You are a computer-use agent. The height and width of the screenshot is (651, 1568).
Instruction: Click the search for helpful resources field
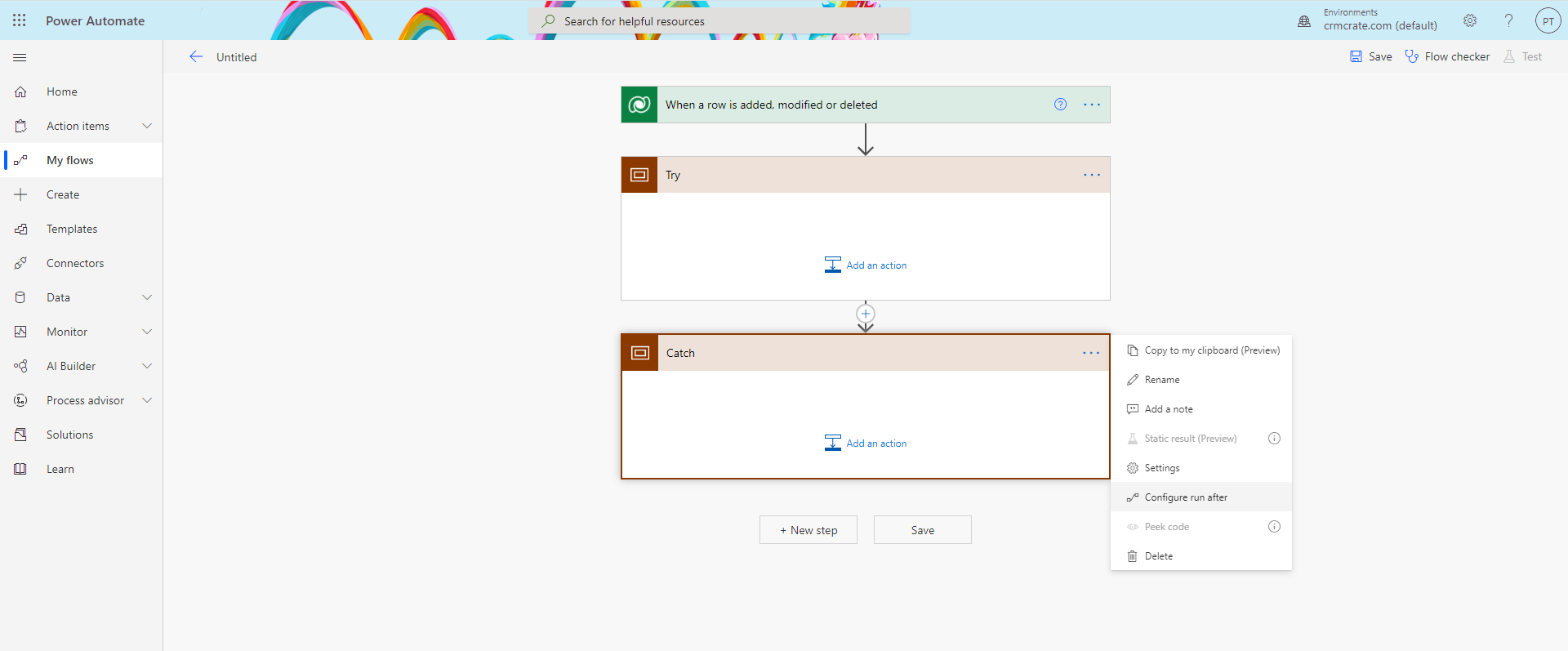point(719,21)
